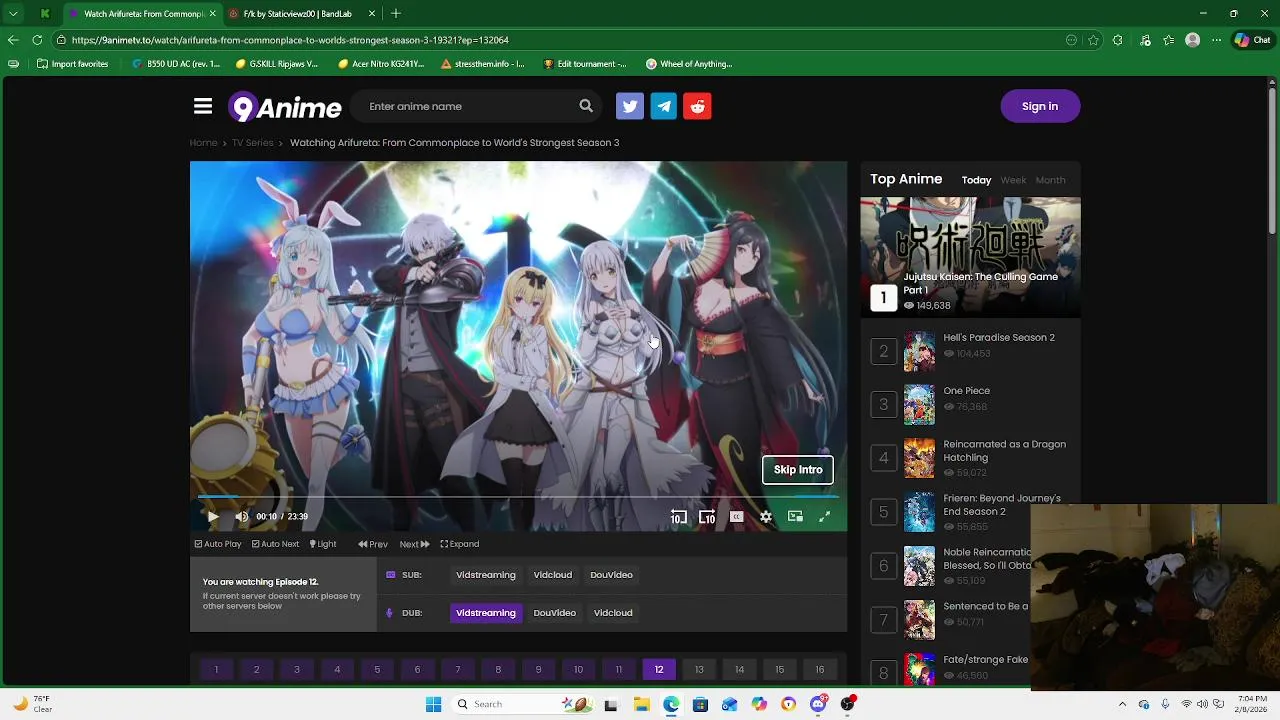Select DUB Vidstreaming server
The image size is (1280, 720).
pos(486,613)
